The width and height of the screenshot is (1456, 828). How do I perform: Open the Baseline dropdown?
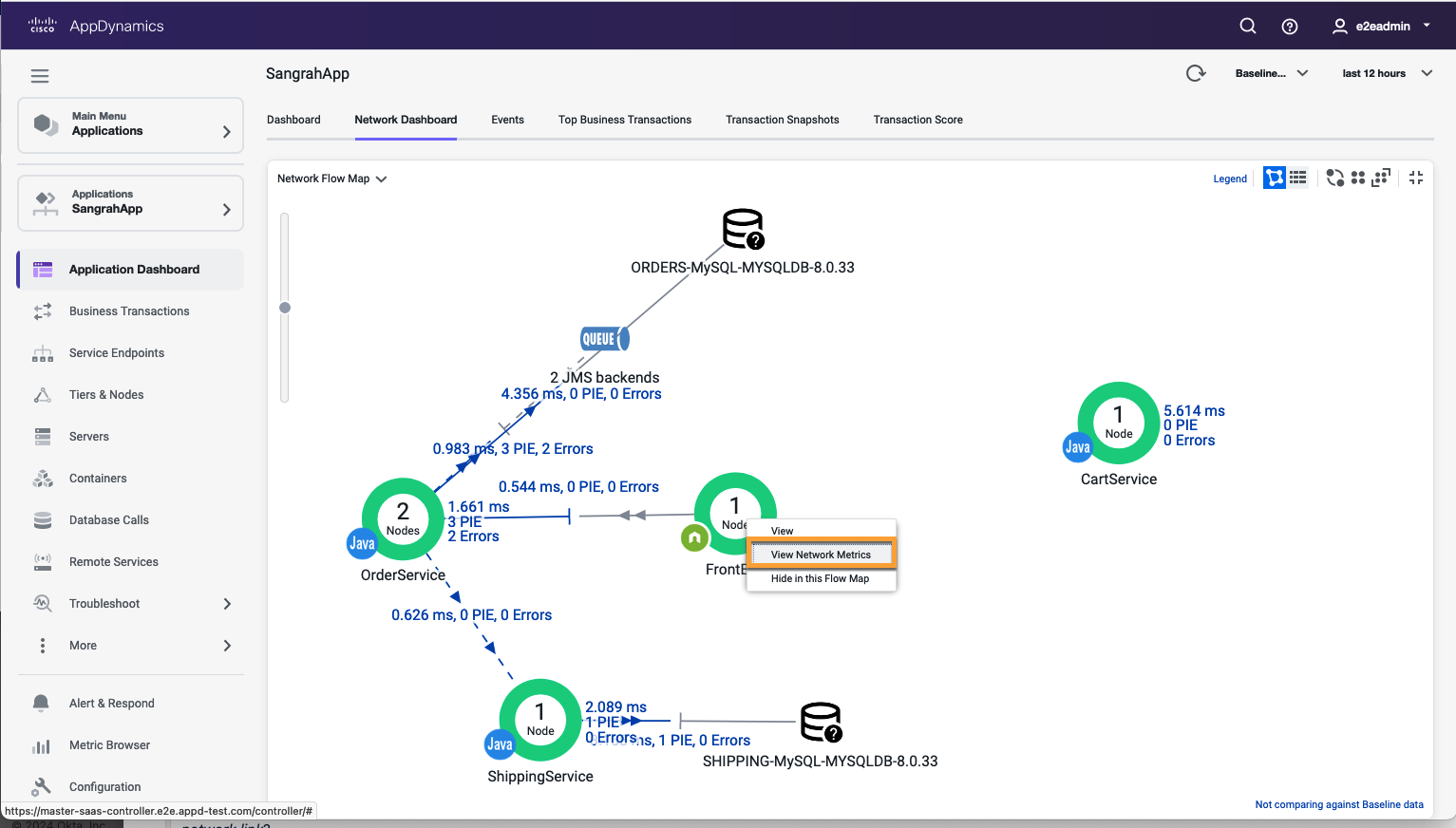(1272, 73)
